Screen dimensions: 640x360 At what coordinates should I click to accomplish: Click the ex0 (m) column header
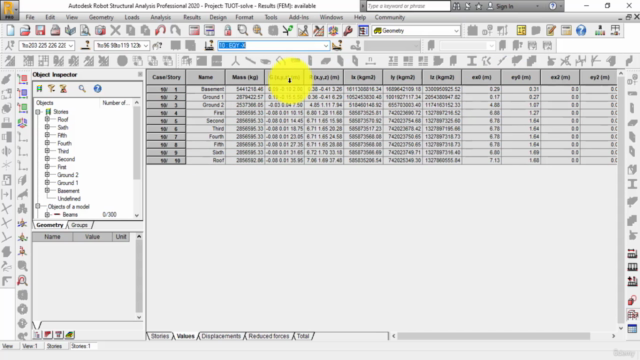click(x=481, y=77)
